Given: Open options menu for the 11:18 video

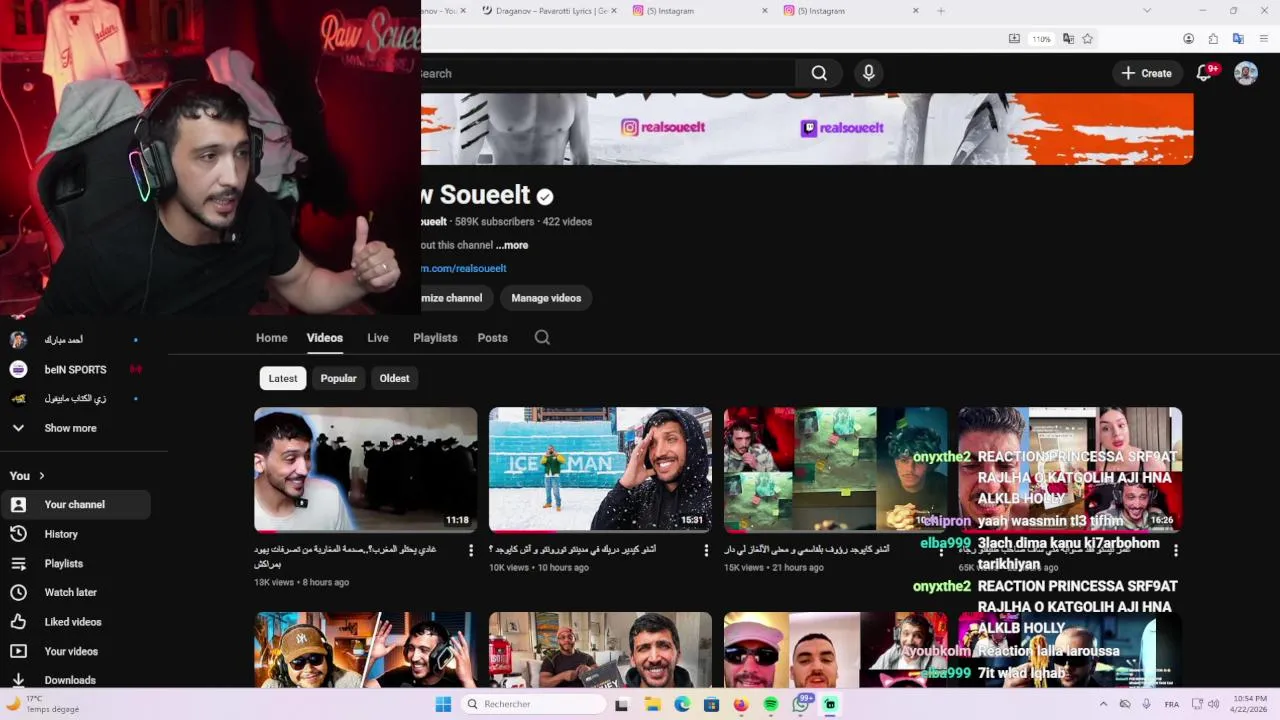Looking at the screenshot, I should tap(471, 550).
